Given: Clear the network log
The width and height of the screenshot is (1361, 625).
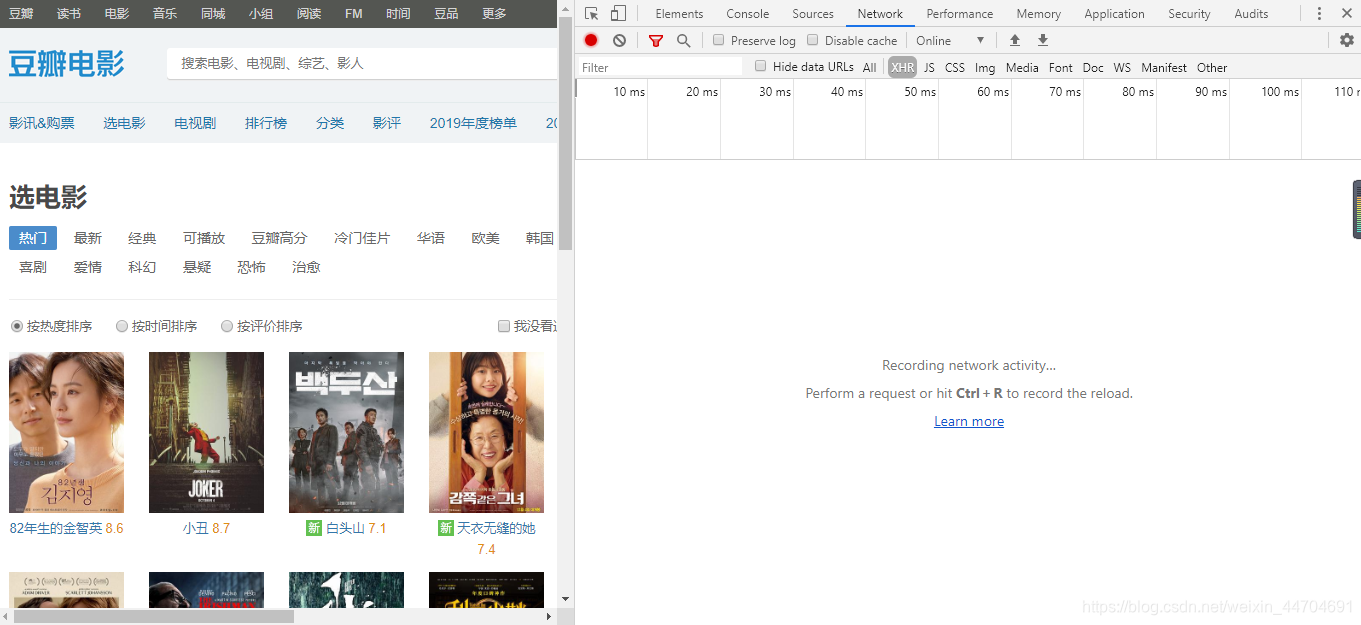Looking at the screenshot, I should (x=619, y=40).
